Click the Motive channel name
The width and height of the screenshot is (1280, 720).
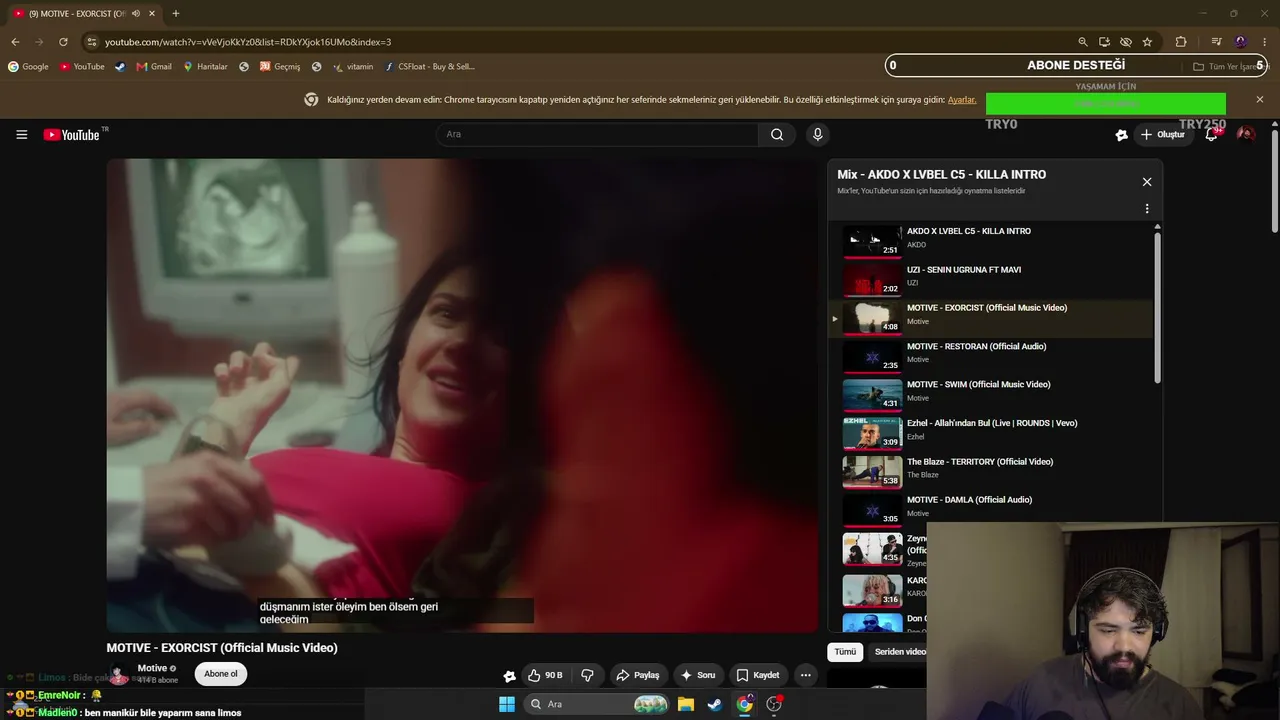[152, 668]
